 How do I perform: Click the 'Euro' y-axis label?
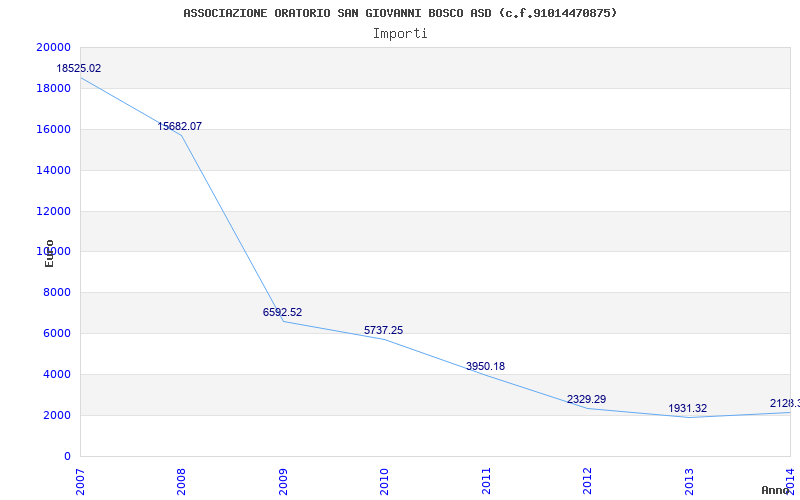coord(49,253)
